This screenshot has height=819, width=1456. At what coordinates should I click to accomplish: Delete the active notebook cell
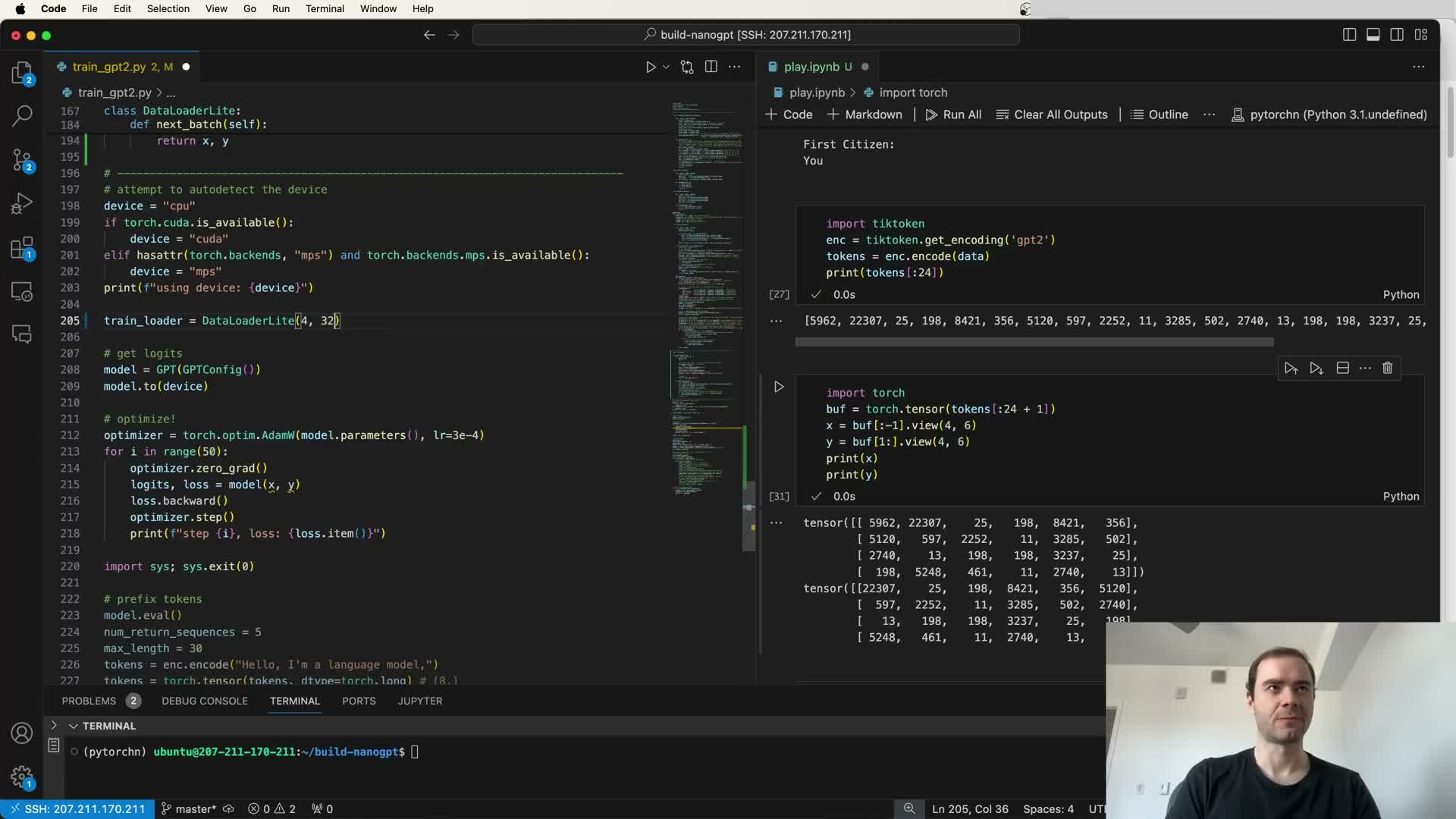(1387, 369)
